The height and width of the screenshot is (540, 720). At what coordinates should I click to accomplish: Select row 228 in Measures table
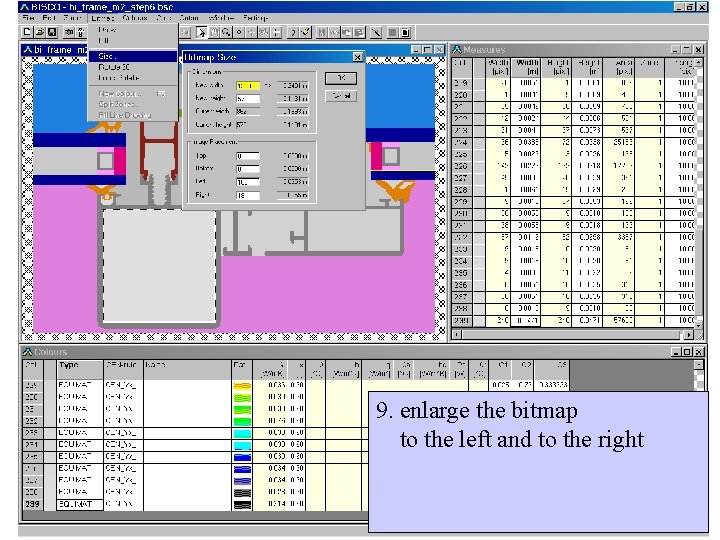coord(461,190)
